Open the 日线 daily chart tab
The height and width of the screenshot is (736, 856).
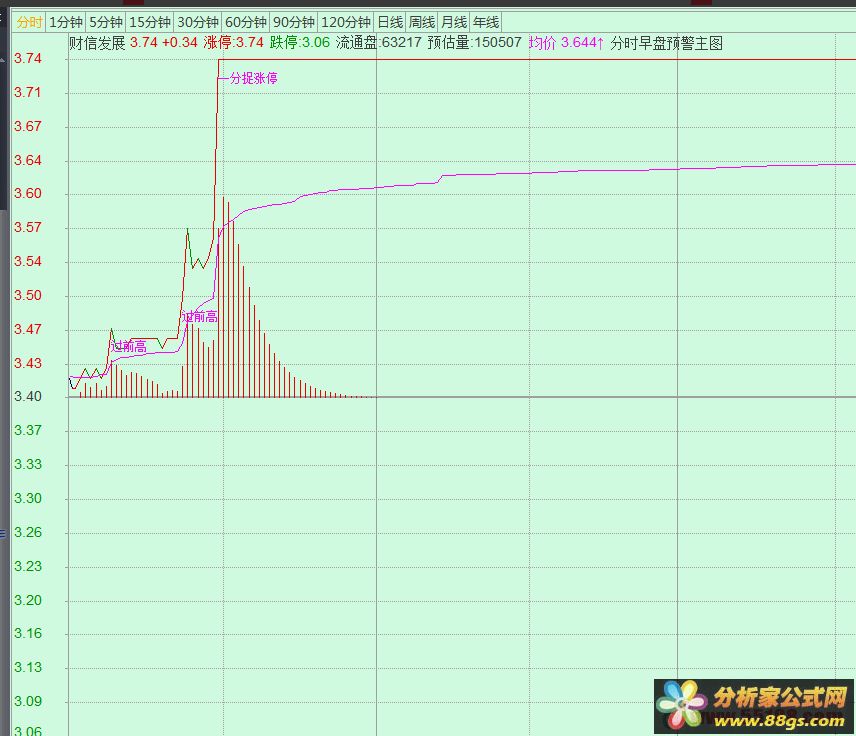[390, 22]
